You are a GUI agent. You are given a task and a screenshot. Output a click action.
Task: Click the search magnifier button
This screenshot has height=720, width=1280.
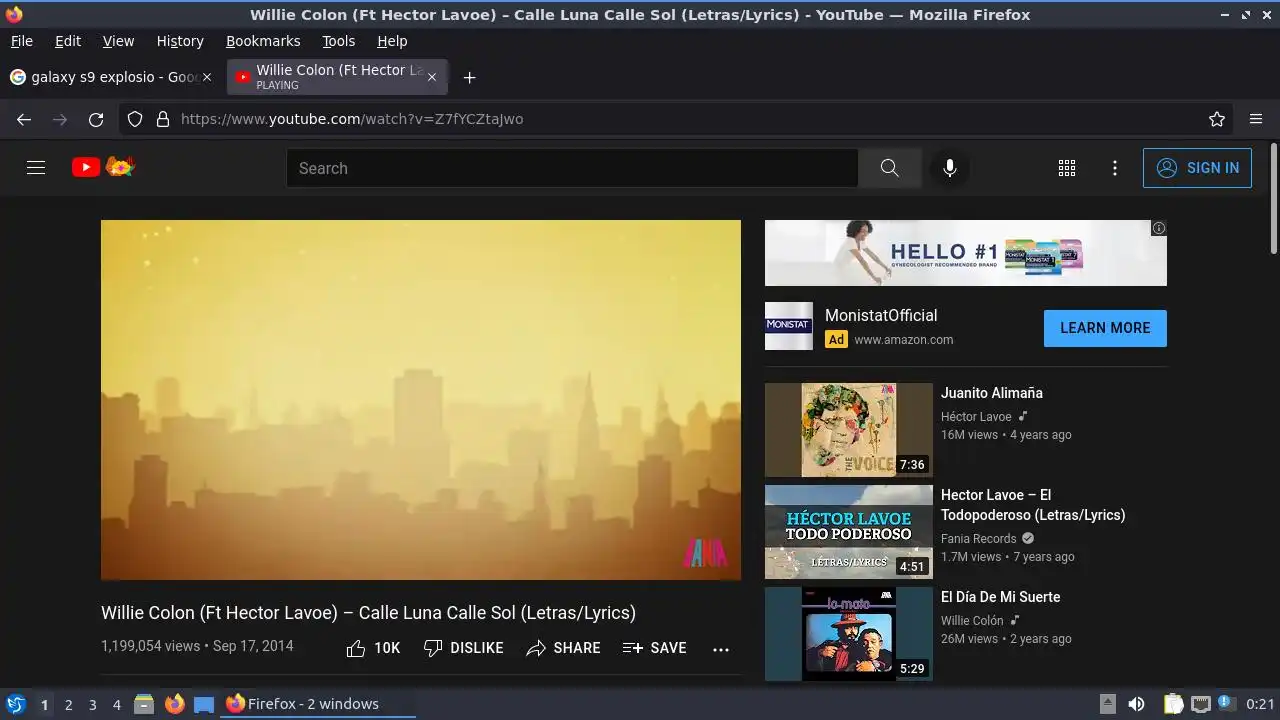889,168
